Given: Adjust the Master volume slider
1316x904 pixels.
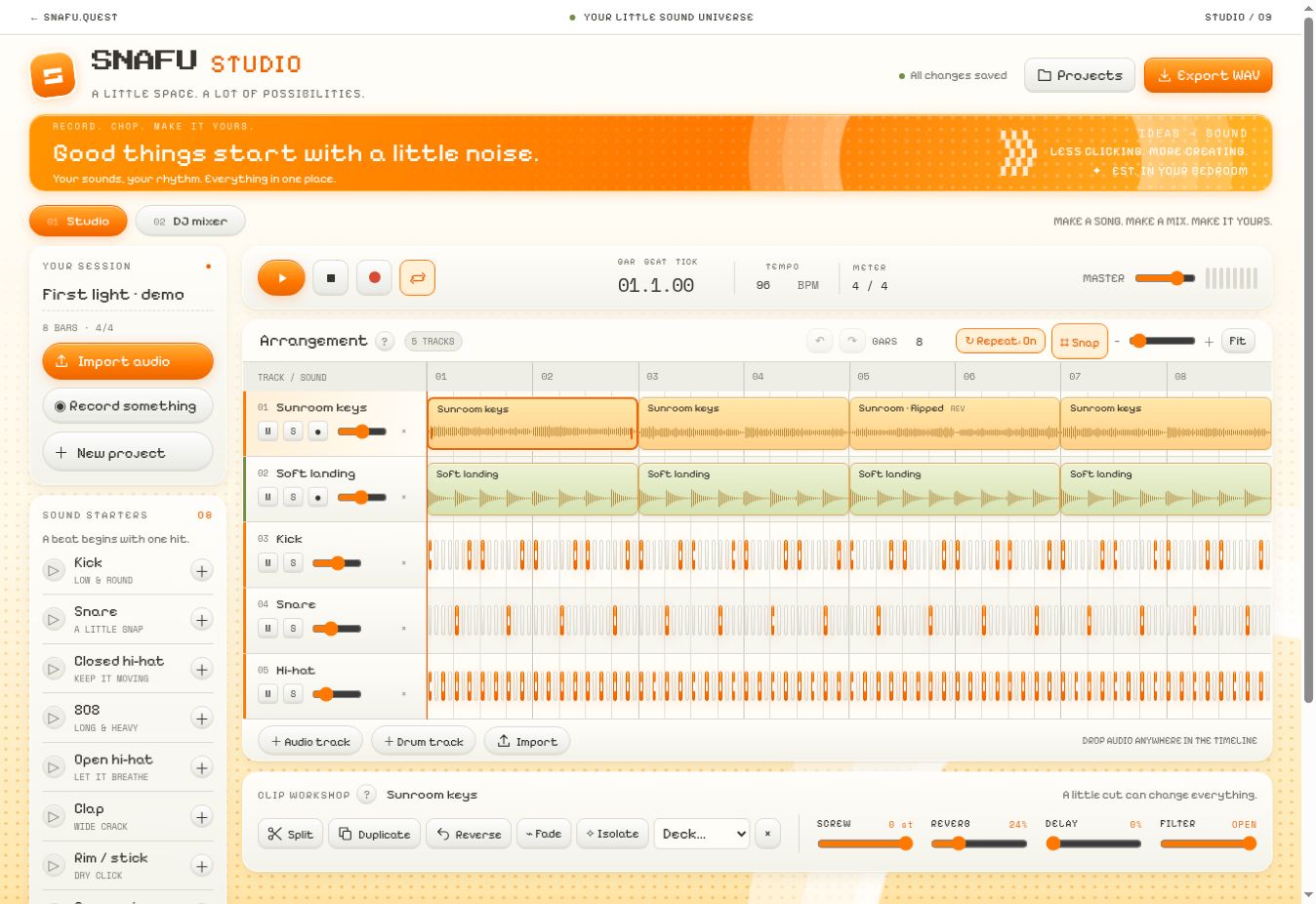Looking at the screenshot, I should point(1165,278).
